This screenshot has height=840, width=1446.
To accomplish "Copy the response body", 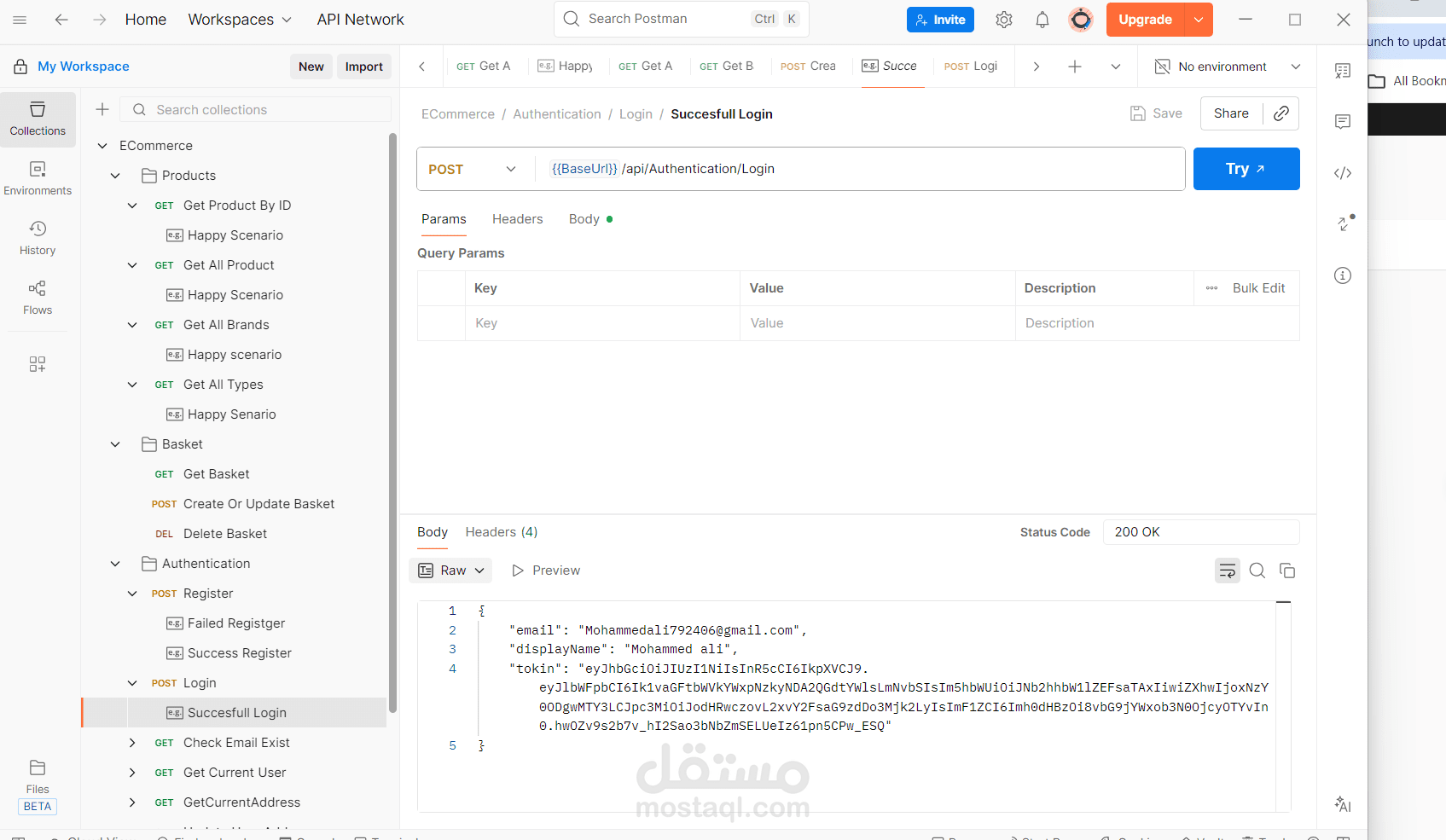I will coord(1287,571).
